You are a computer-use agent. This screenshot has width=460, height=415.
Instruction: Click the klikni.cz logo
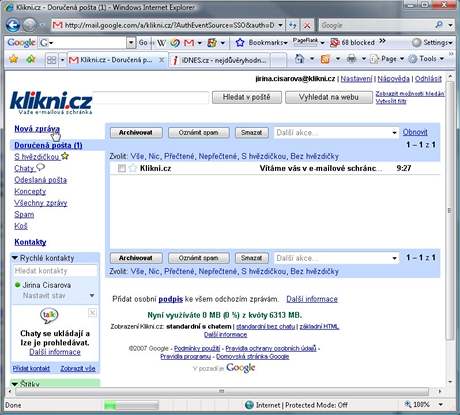pyautogui.click(x=51, y=103)
